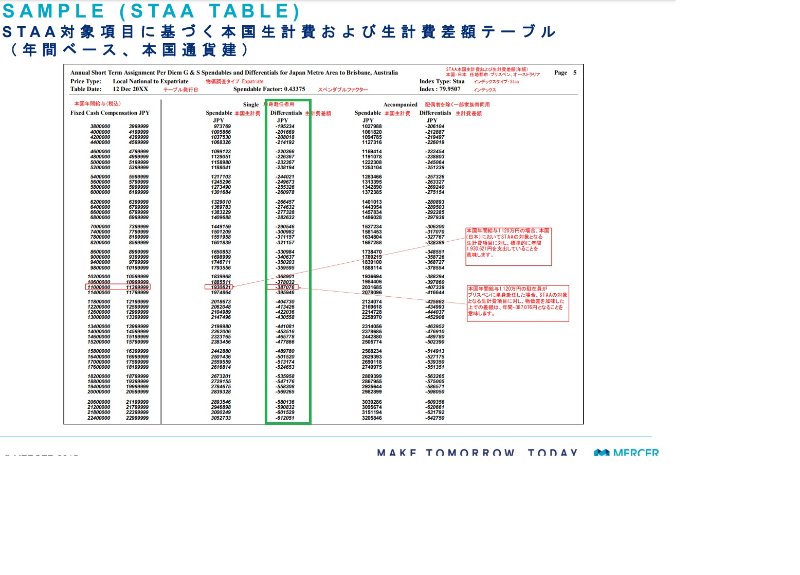The height and width of the screenshot is (575, 800).
Task: Click the 'Local National to Expatriate' value
Action: click(151, 81)
